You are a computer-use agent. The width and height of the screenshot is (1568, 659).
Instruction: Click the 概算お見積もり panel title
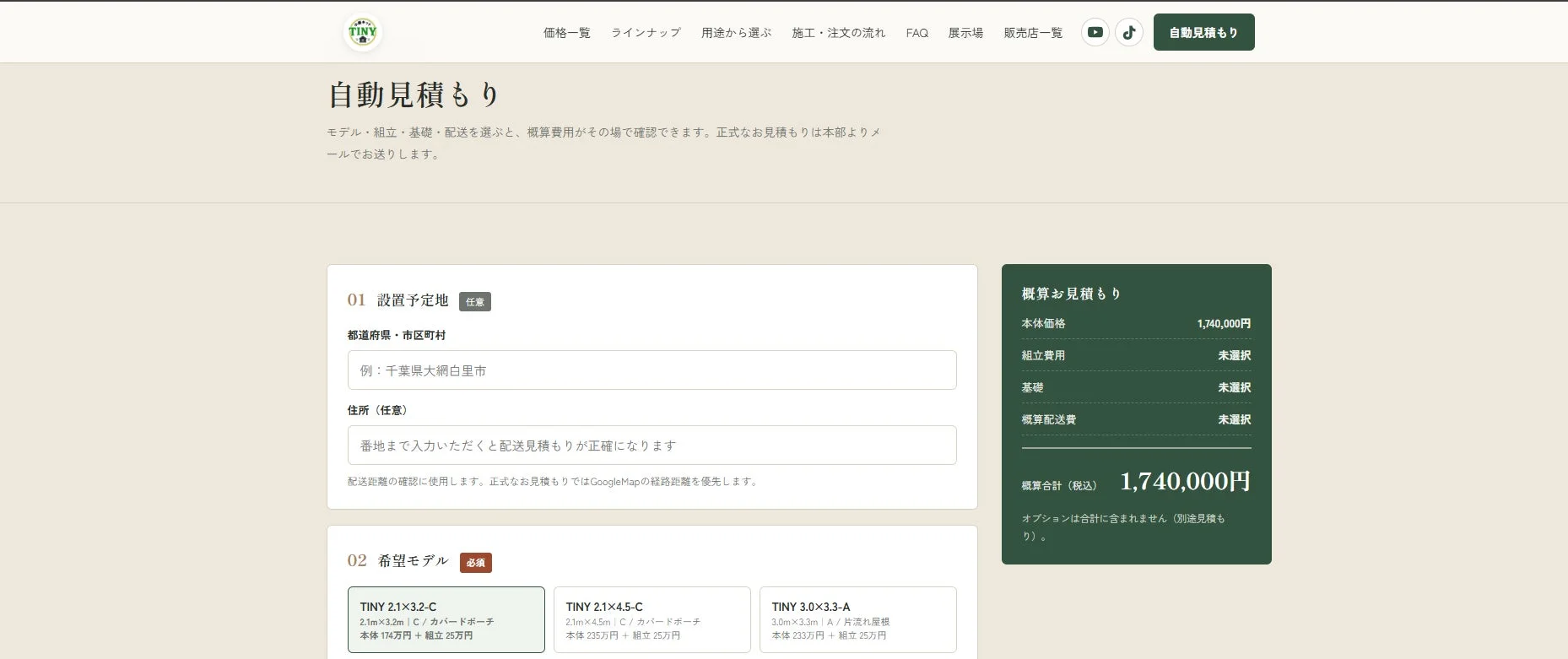pos(1071,294)
